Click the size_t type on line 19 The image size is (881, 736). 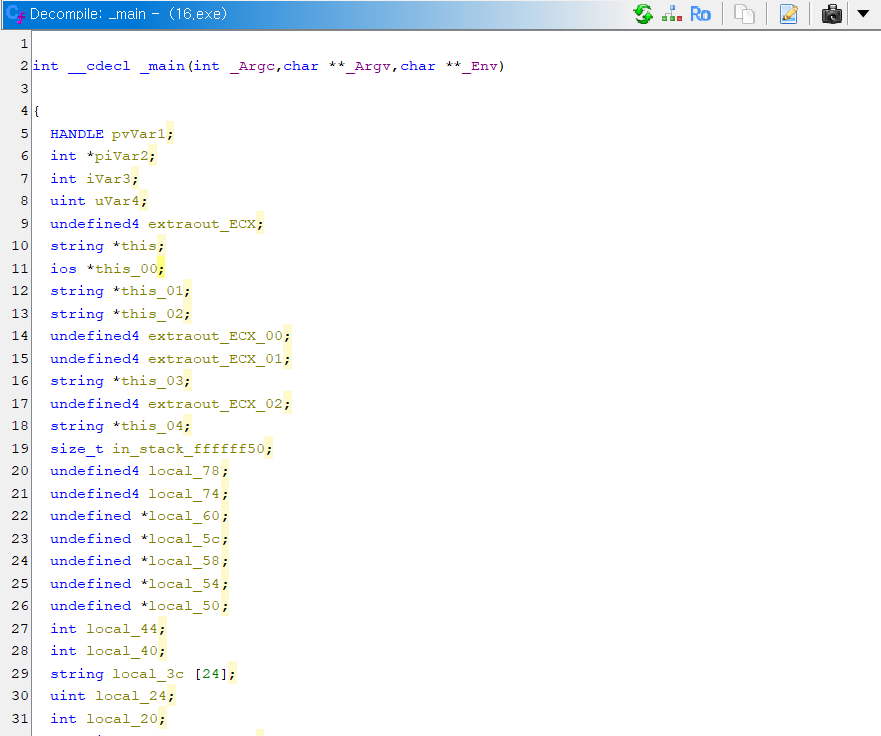(x=77, y=449)
